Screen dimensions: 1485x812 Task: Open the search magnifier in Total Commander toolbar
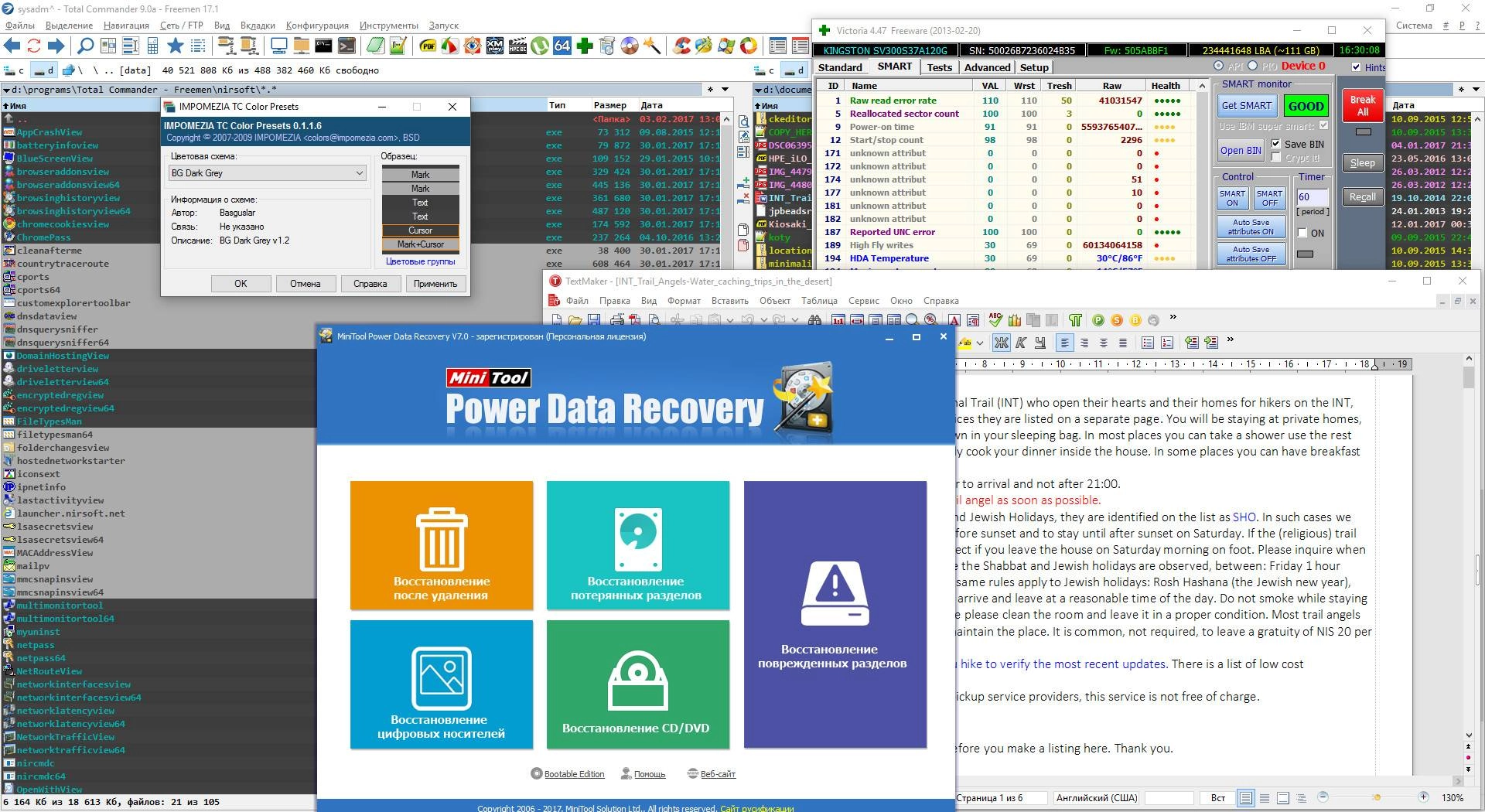(x=85, y=46)
